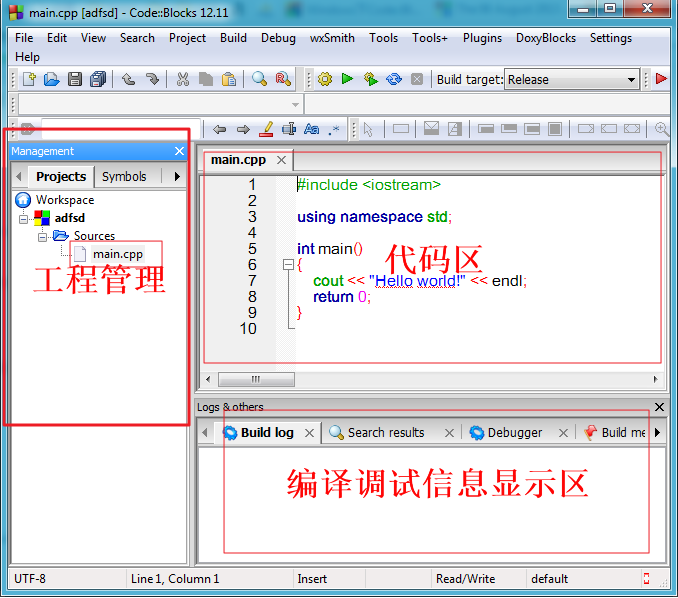Toggle match case Aa icon

click(x=311, y=129)
